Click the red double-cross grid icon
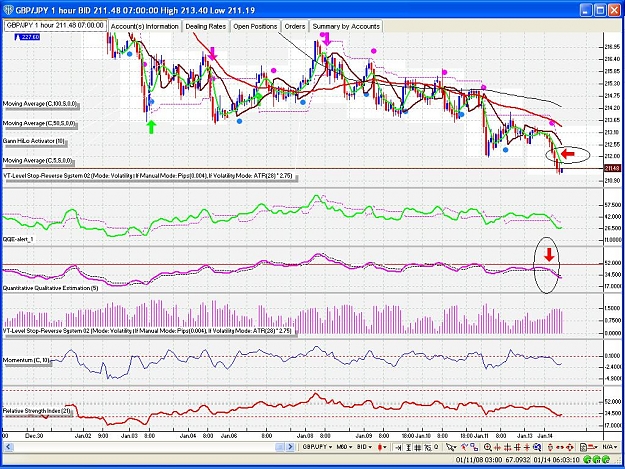This screenshot has height=469, width=625. pyautogui.click(x=507, y=447)
